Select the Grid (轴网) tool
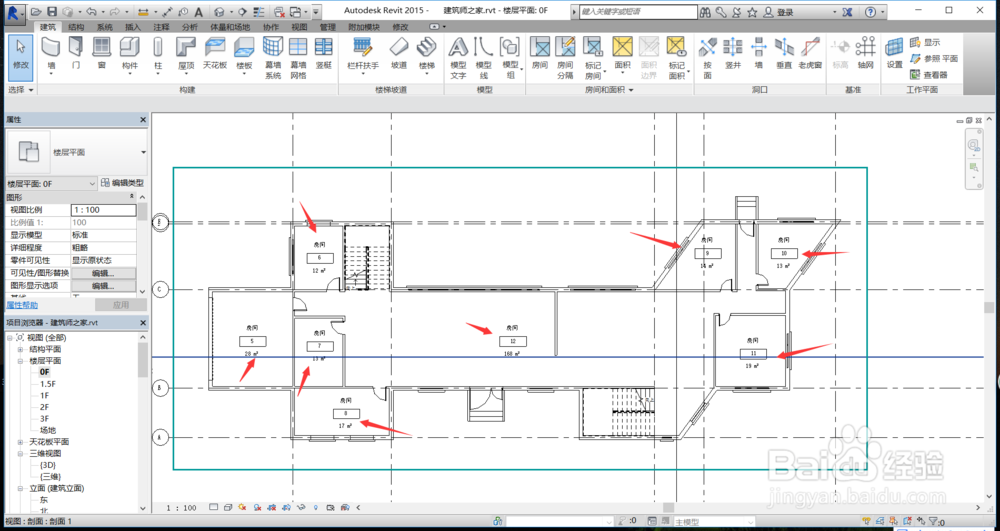This screenshot has height=531, width=1000. pos(865,54)
